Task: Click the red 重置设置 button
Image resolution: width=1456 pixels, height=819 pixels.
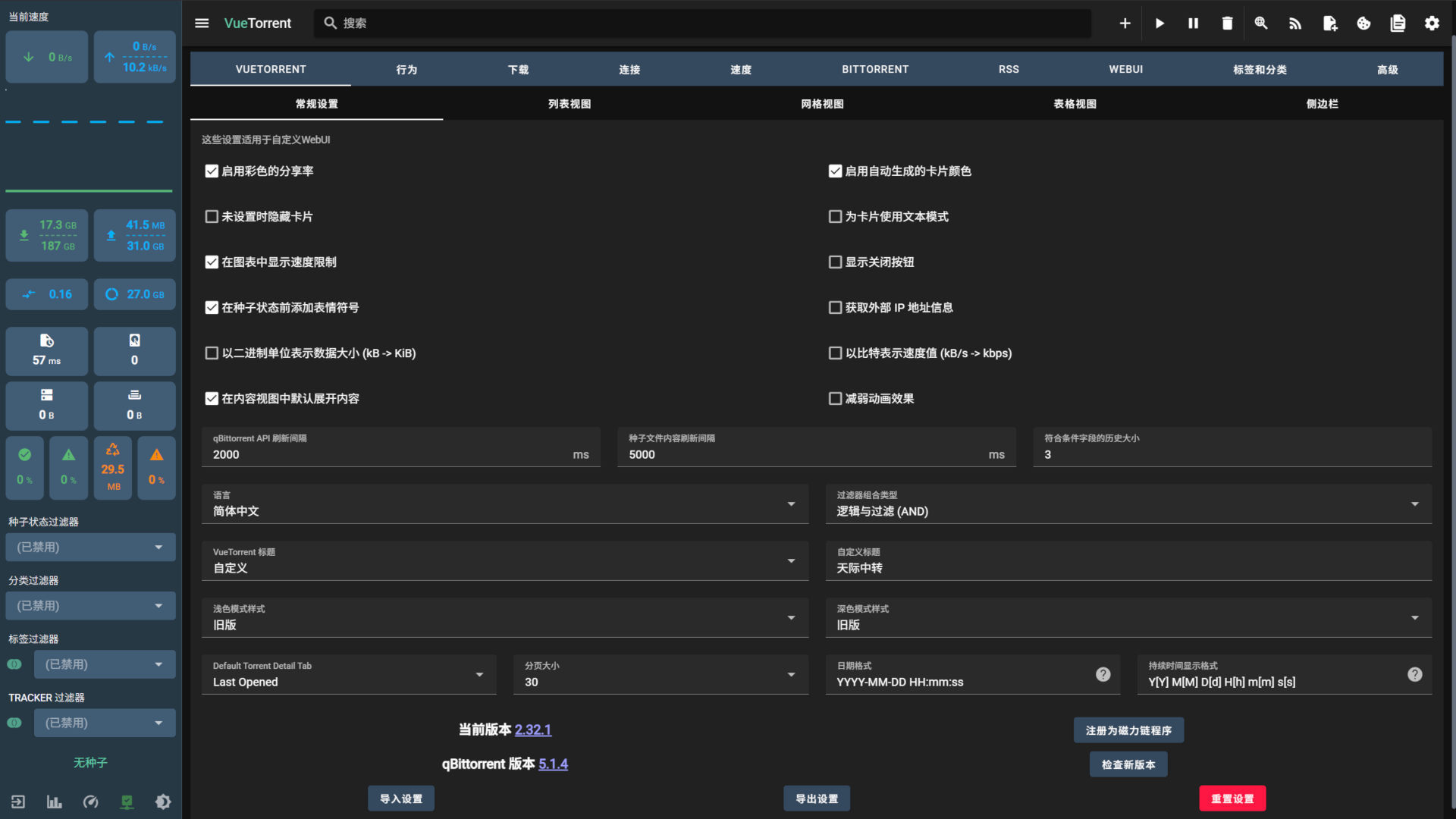Action: (x=1232, y=799)
